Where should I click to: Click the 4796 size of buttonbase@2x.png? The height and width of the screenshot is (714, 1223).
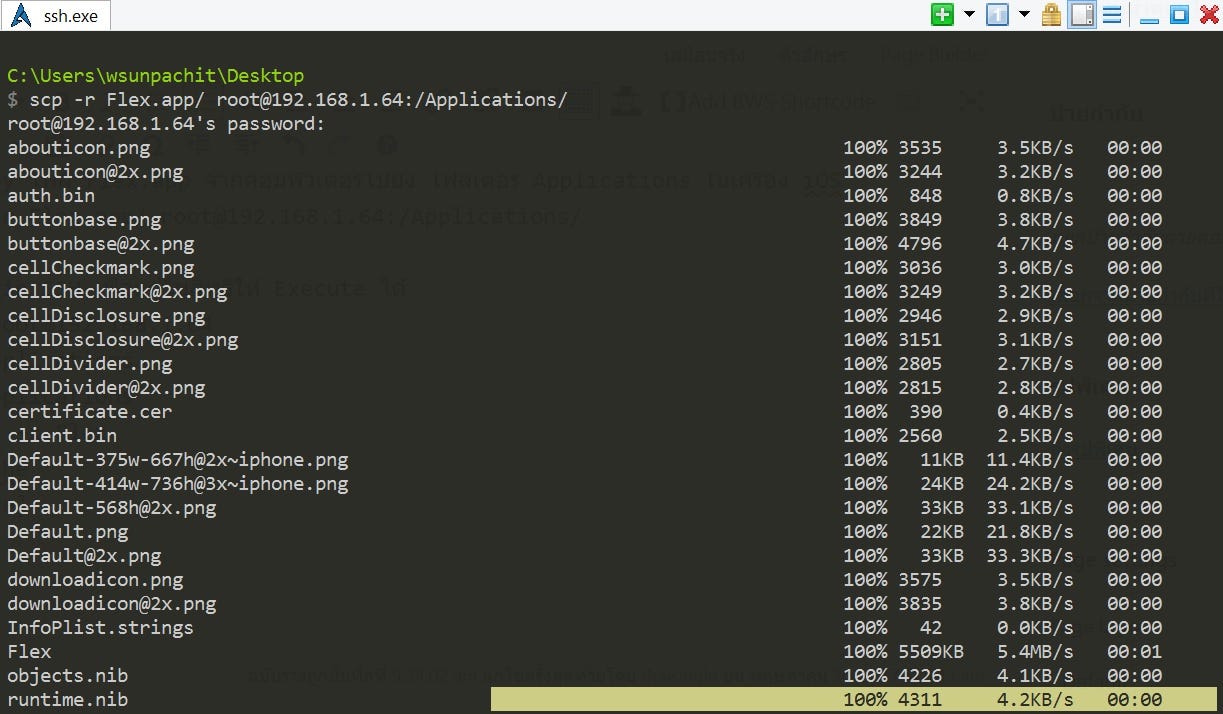(920, 244)
